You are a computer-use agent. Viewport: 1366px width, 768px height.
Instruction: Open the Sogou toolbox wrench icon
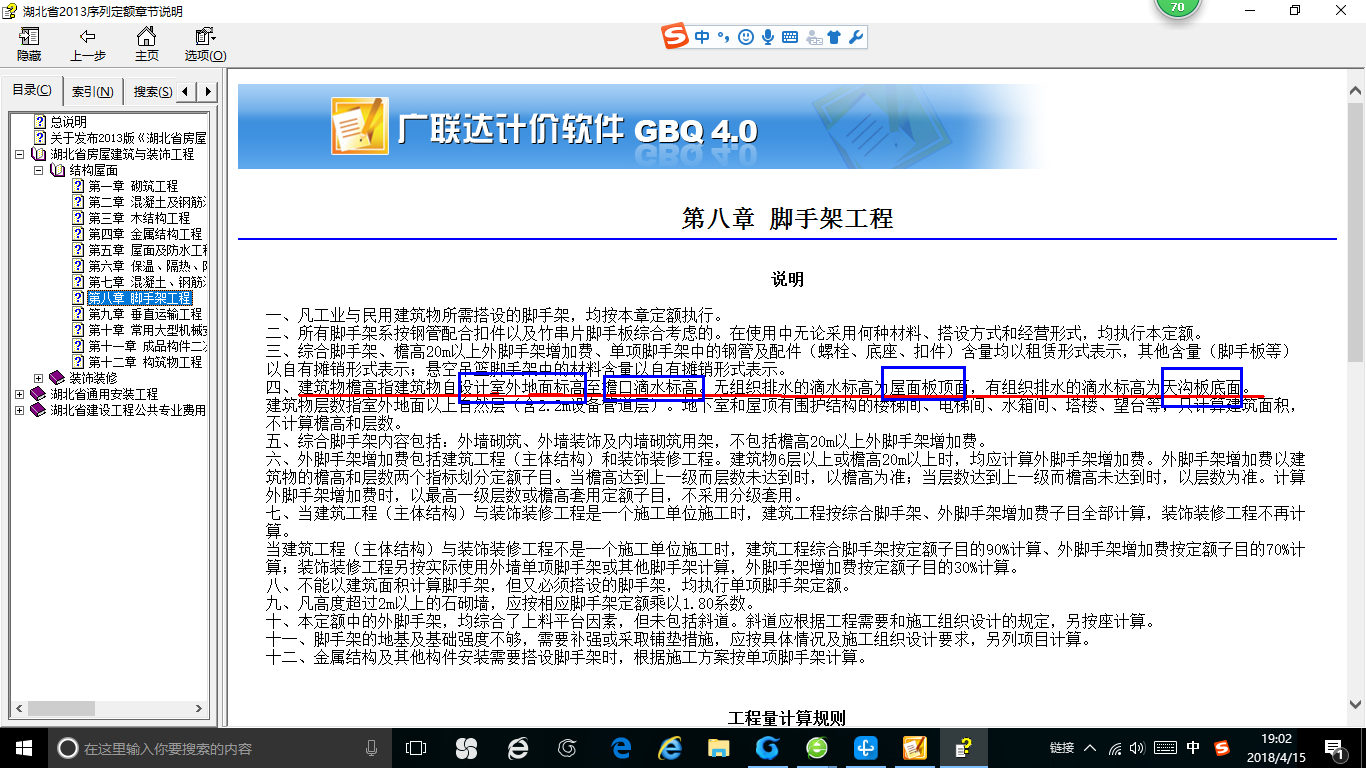pos(855,37)
